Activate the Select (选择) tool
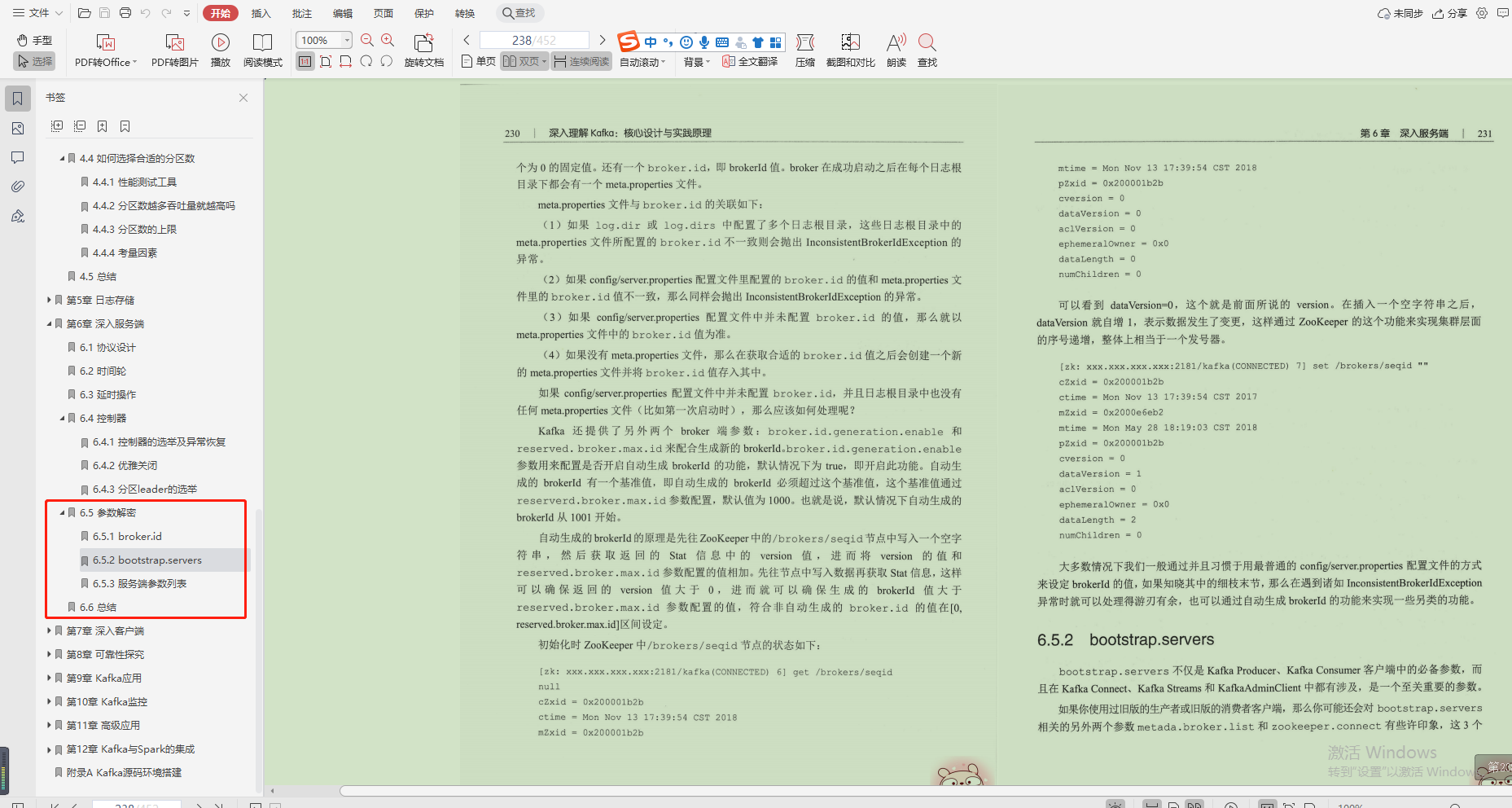Viewport: 1512px width, 808px height. (34, 61)
